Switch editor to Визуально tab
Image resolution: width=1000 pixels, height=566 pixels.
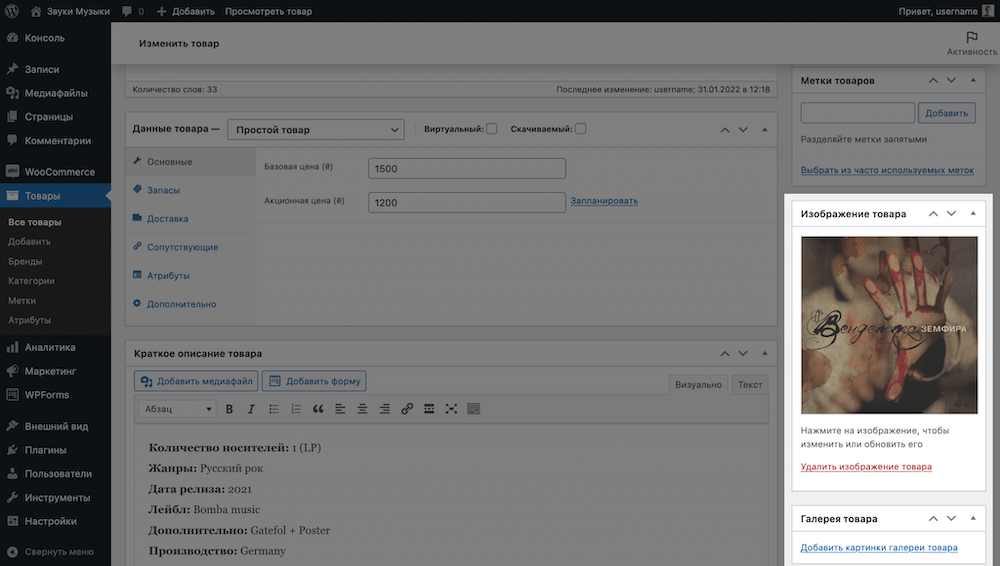pyautogui.click(x=698, y=385)
